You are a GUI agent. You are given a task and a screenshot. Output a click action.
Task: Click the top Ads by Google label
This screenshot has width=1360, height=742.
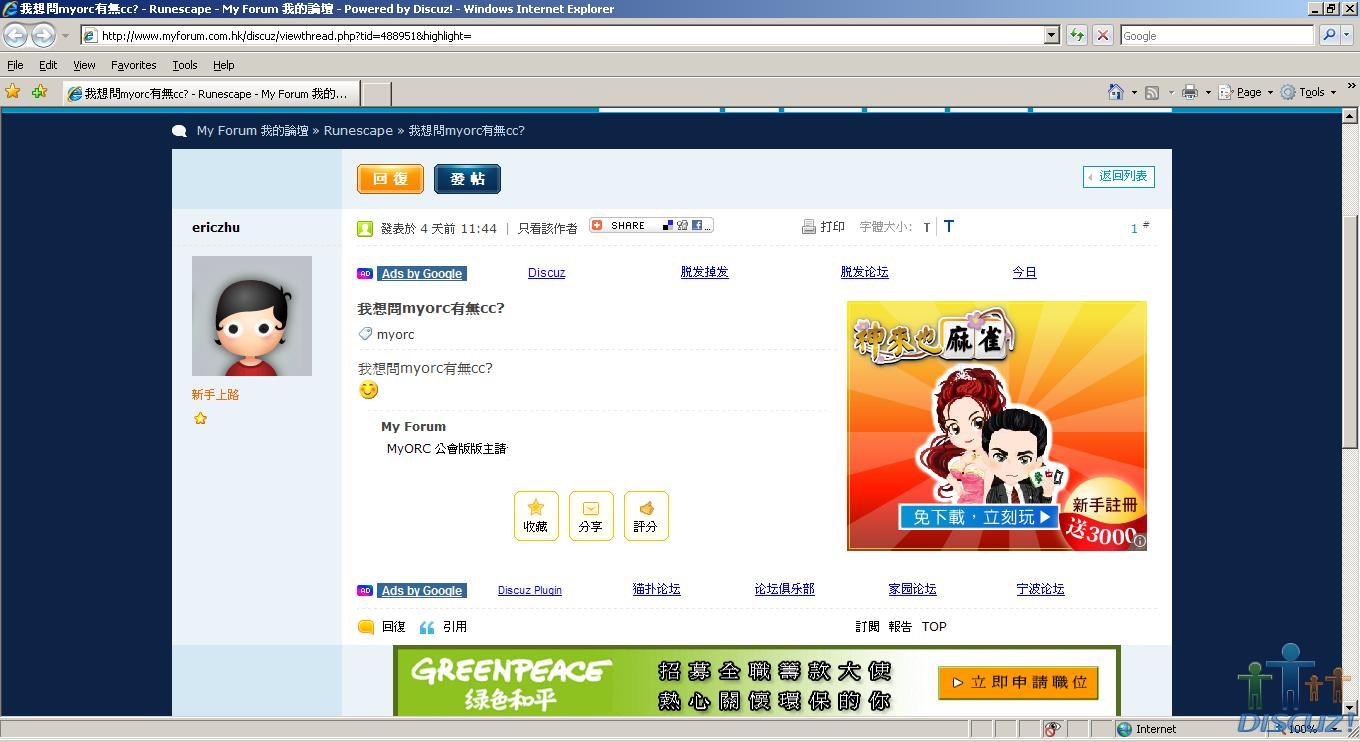pyautogui.click(x=422, y=274)
